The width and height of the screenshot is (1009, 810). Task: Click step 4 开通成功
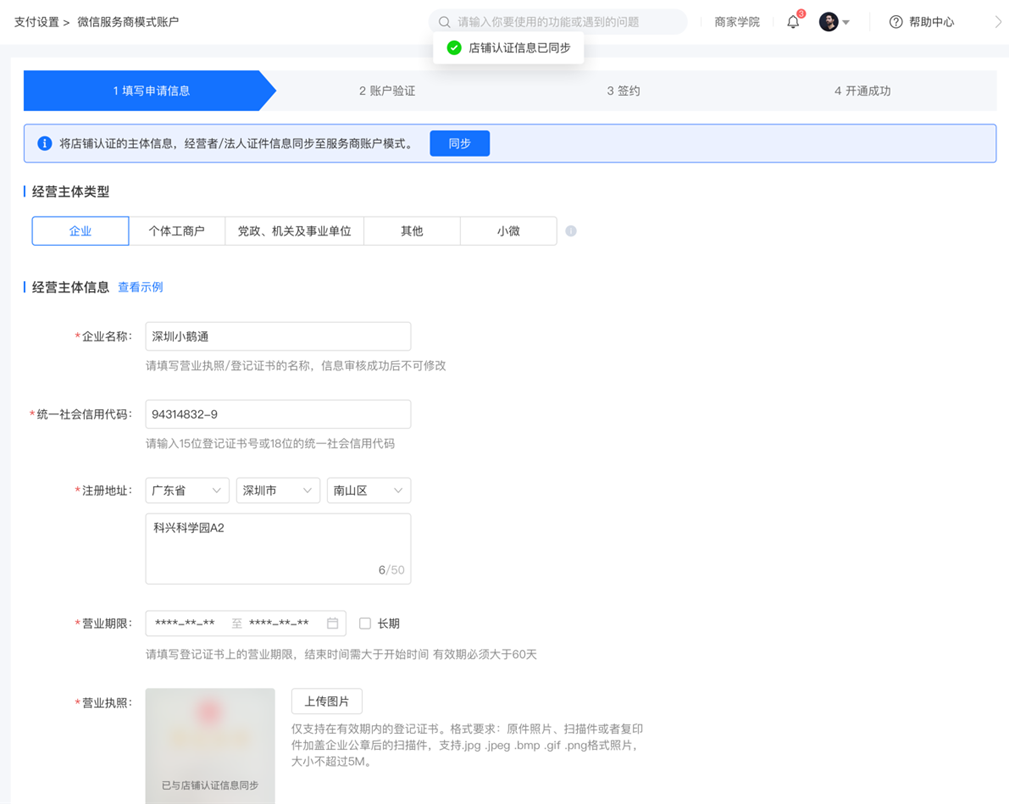863,91
